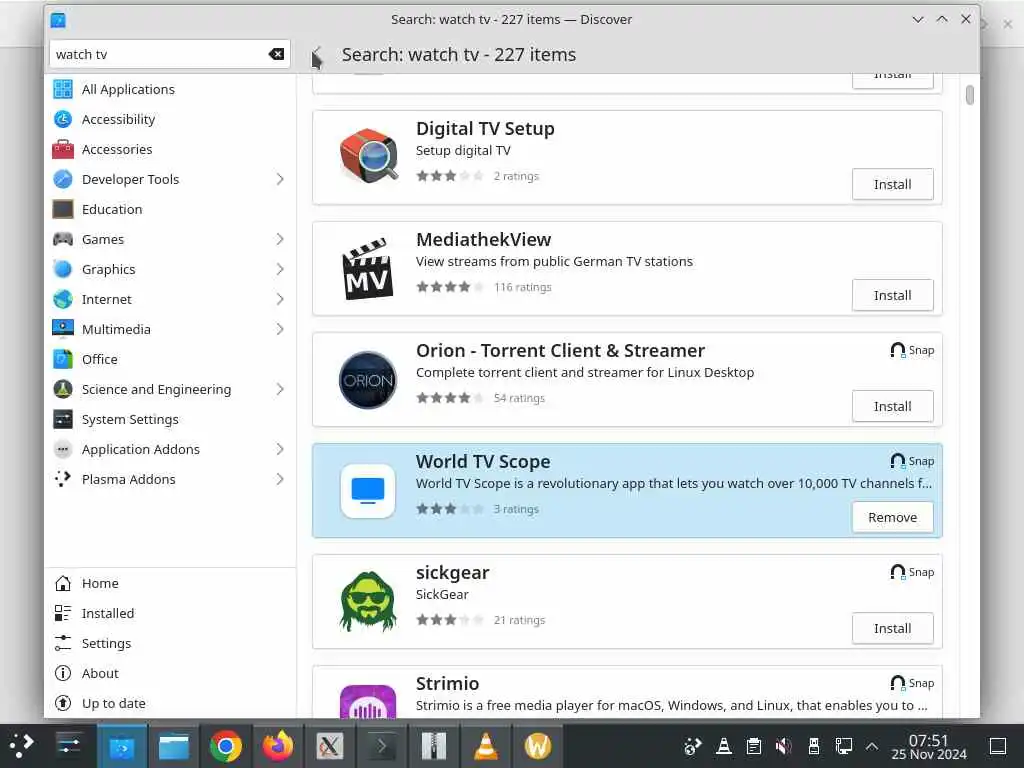Open the KDE application launcher
This screenshot has width=1024, height=768.
tap(22, 746)
